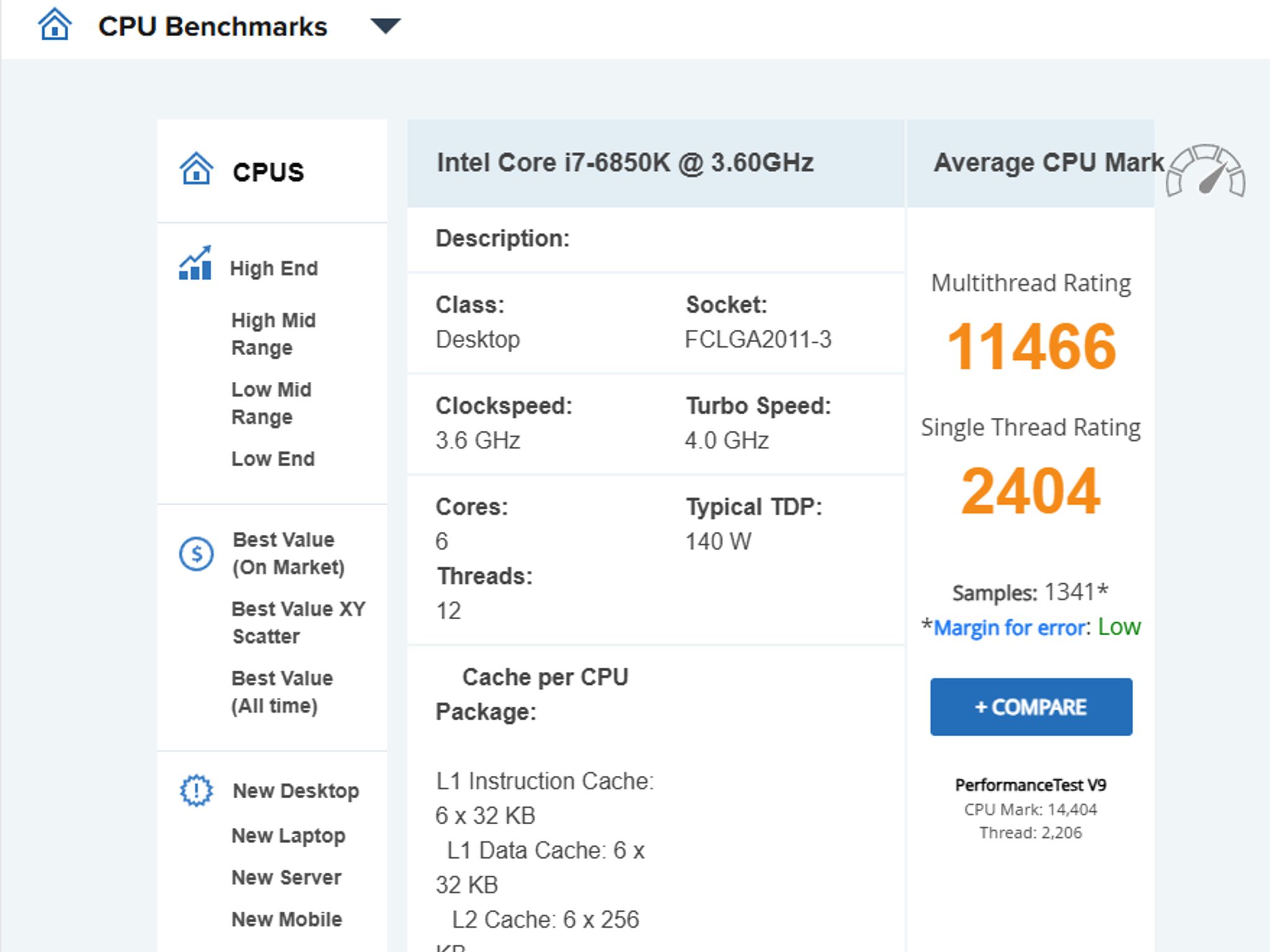
Task: Open the Low End CPU list
Action: coord(273,459)
